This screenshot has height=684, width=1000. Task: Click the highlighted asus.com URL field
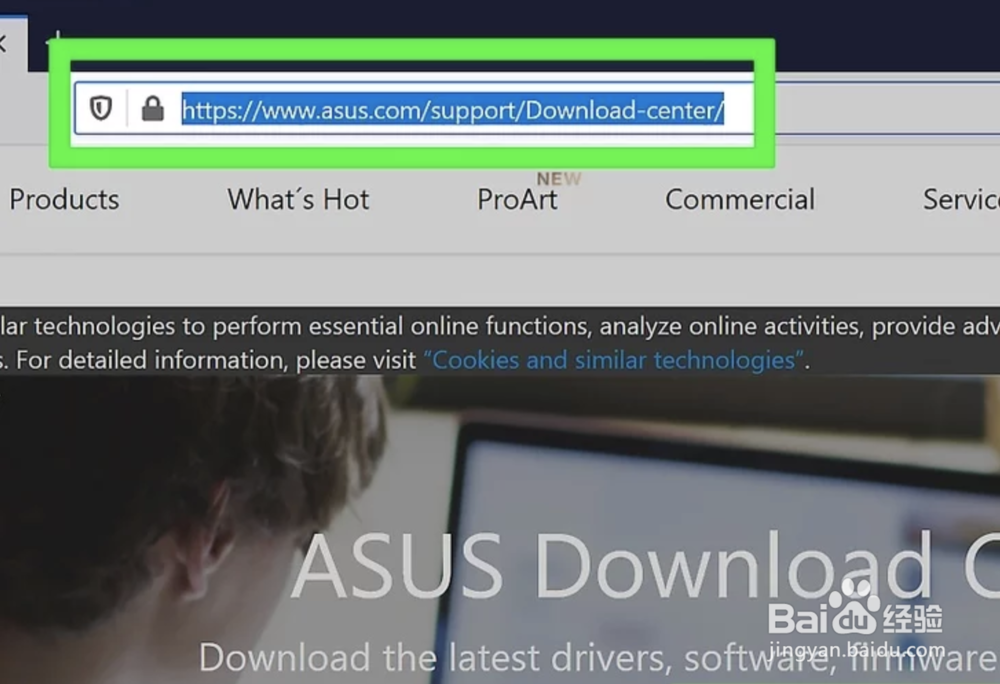pos(453,109)
